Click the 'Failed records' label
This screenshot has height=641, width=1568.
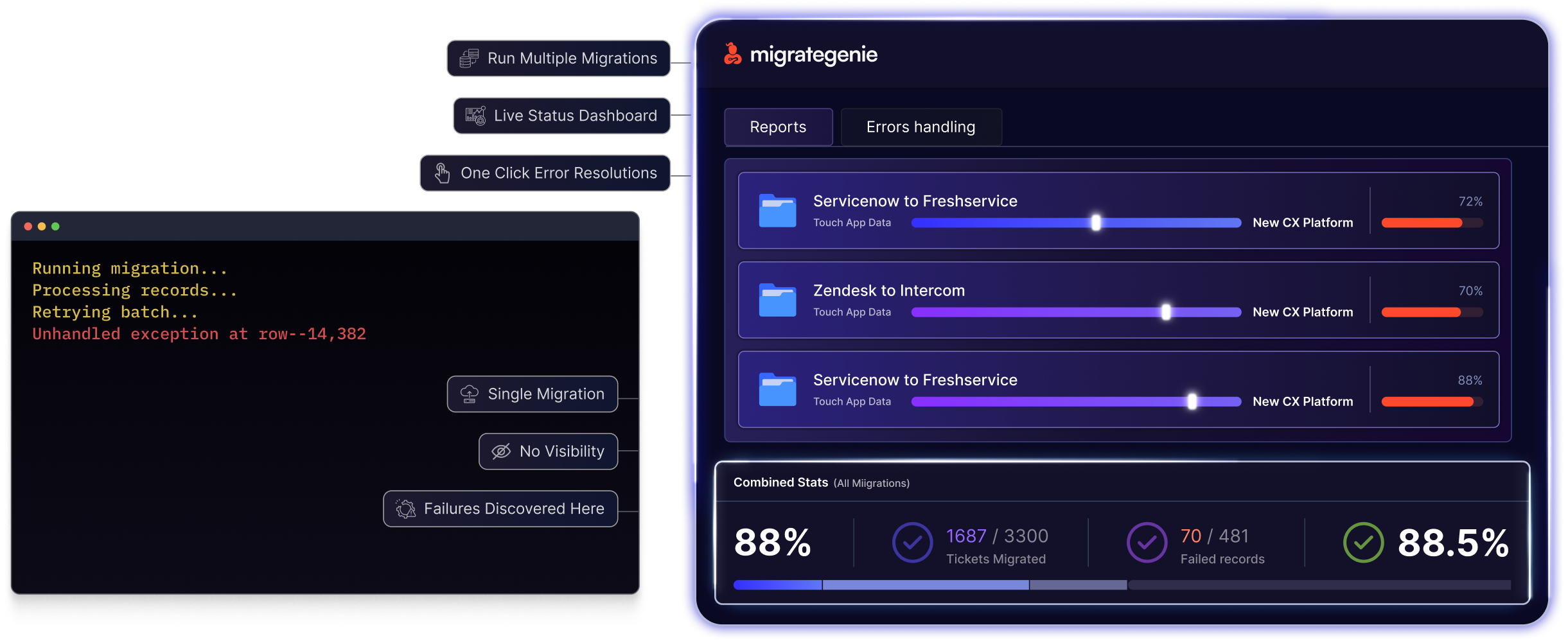(x=1222, y=559)
